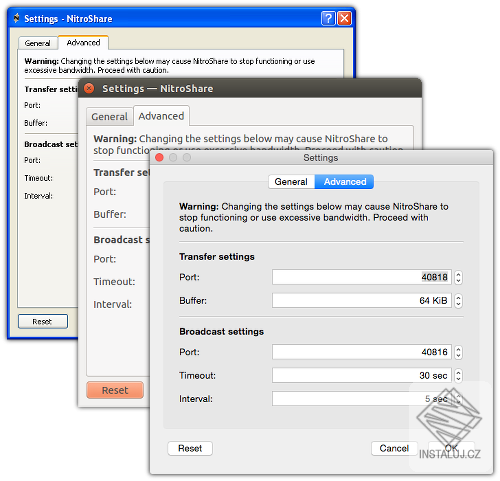Click the 'Timeout:' label in Ubuntu window
The height and width of the screenshot is (481, 500).
pos(114,282)
